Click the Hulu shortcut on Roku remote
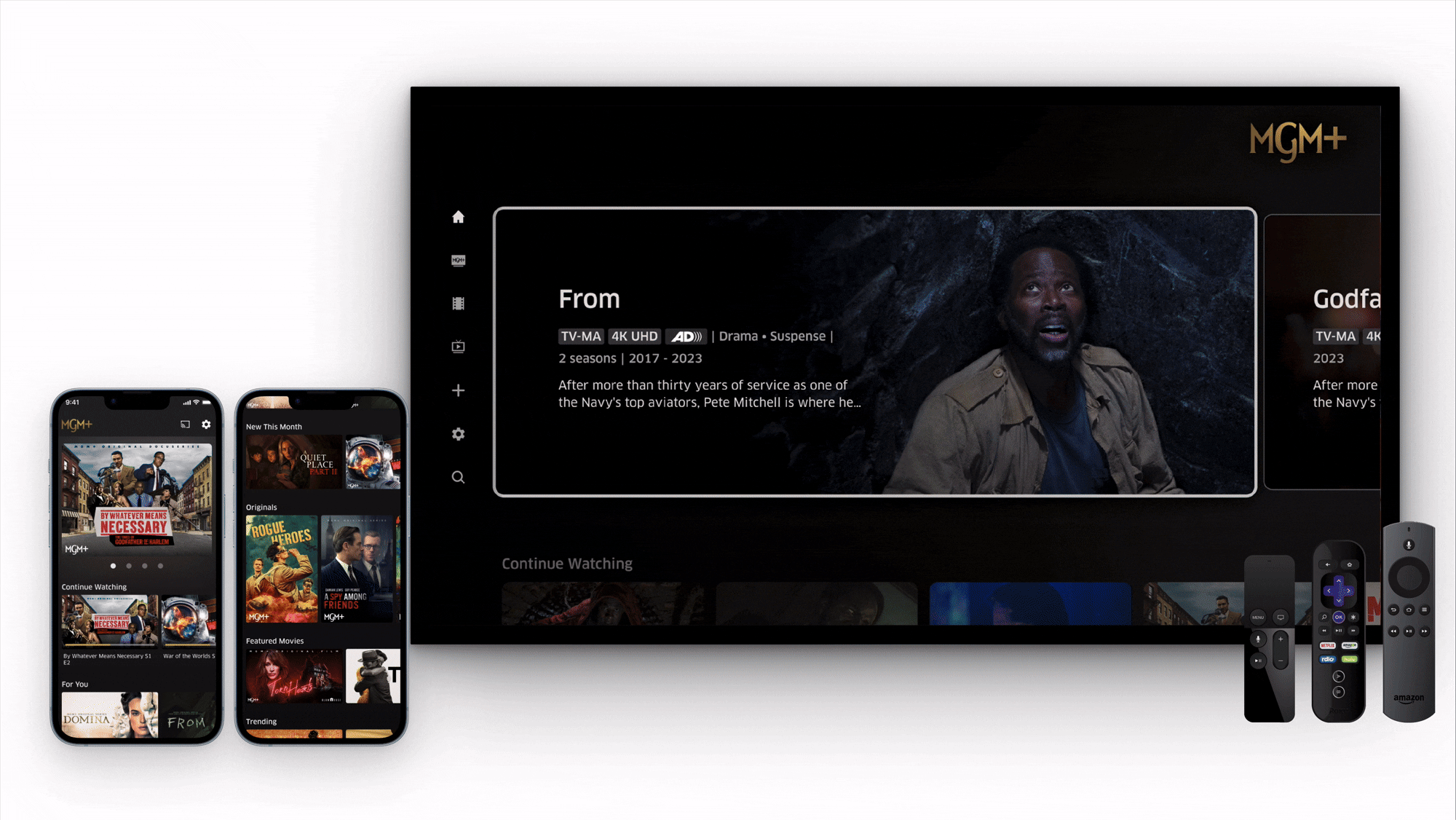Image resolution: width=1456 pixels, height=820 pixels. (1350, 659)
